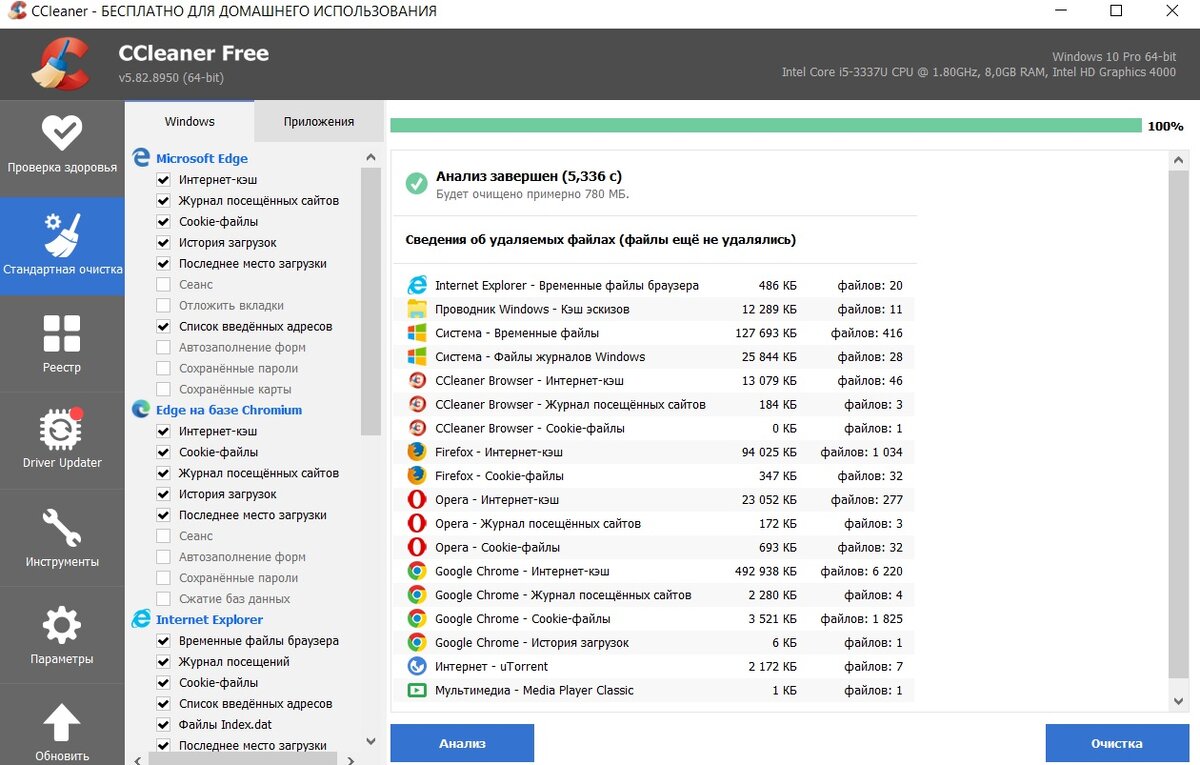Select the Google Chrome - Cookie-файлы result row

pos(654,619)
